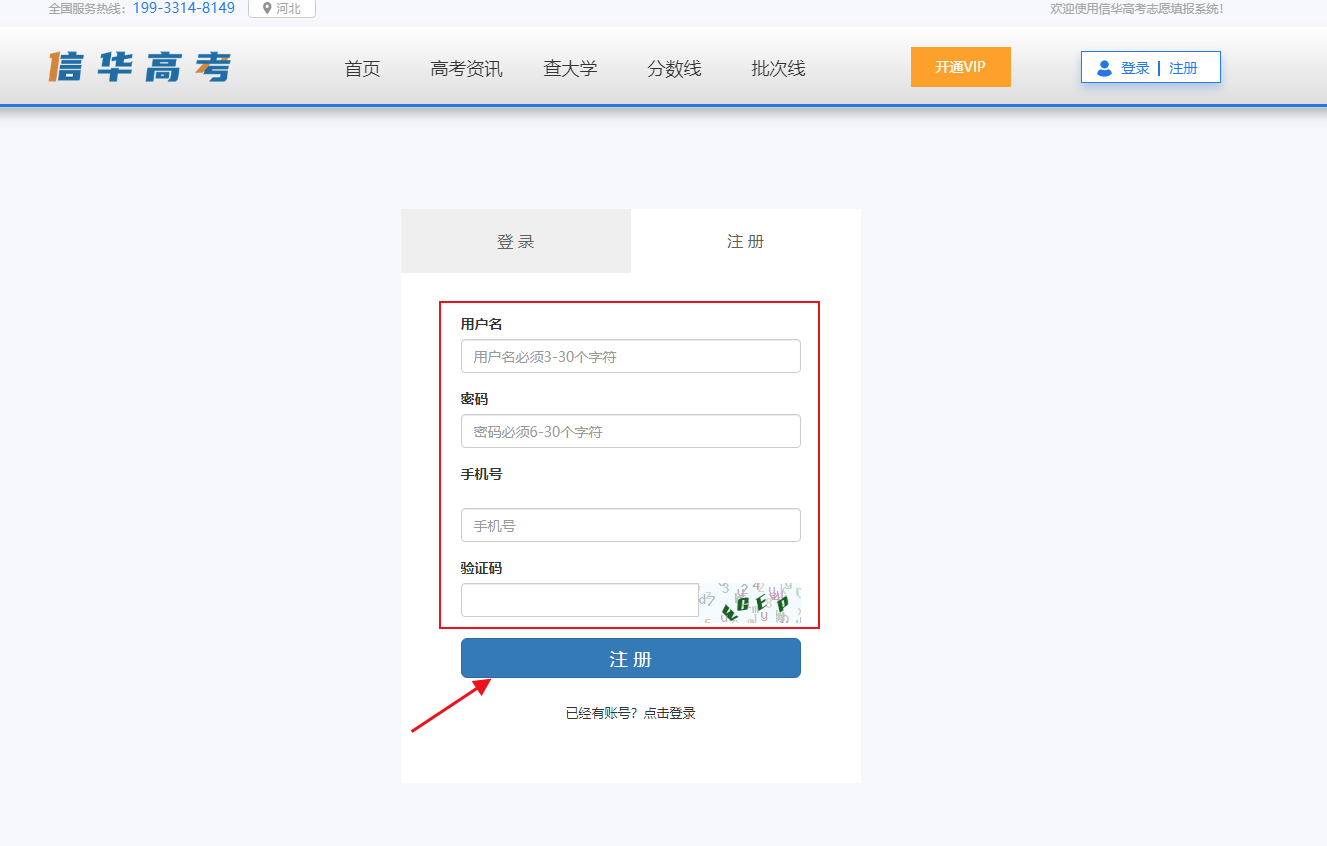This screenshot has width=1327, height=846.
Task: Click the location pin icon beside 河北
Action: click(x=267, y=8)
